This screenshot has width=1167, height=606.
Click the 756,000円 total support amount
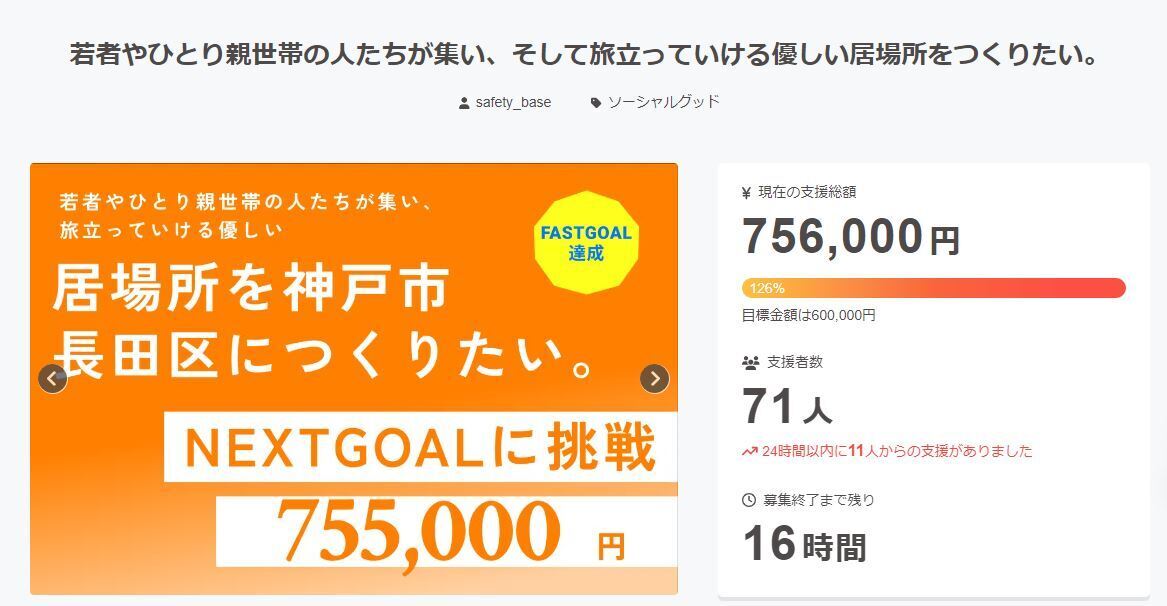pos(850,238)
